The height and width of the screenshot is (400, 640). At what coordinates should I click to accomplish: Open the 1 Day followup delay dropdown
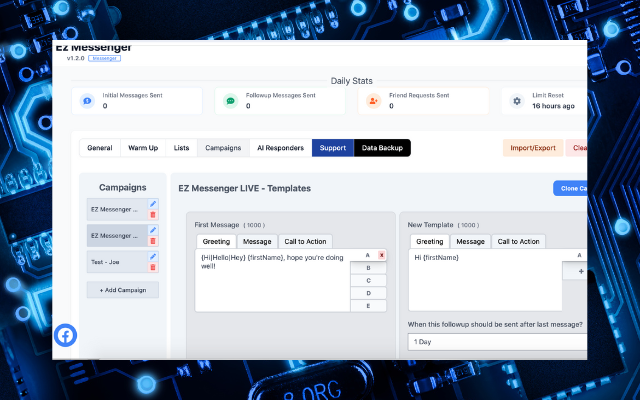coord(498,342)
